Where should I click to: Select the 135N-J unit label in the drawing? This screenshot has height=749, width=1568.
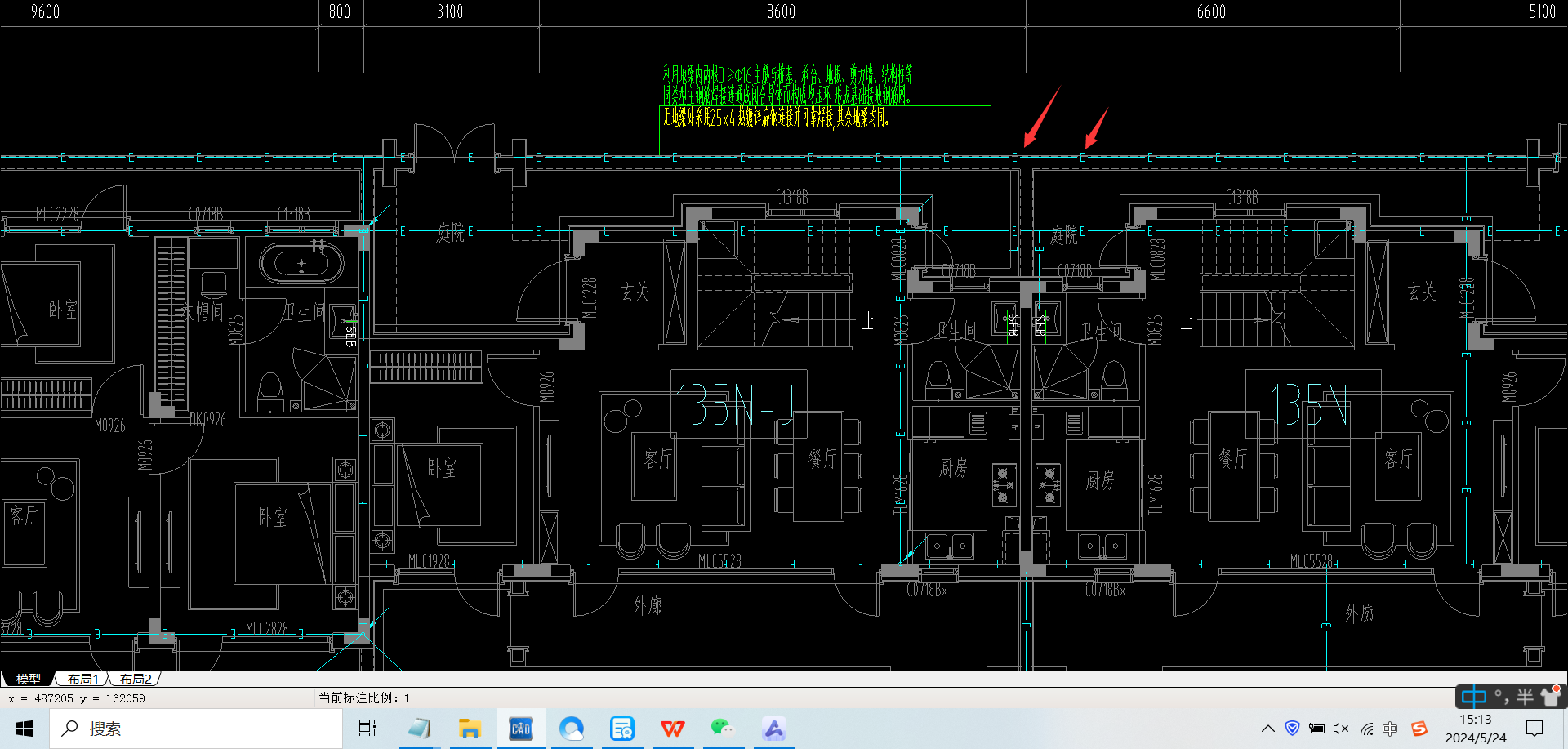pos(733,406)
